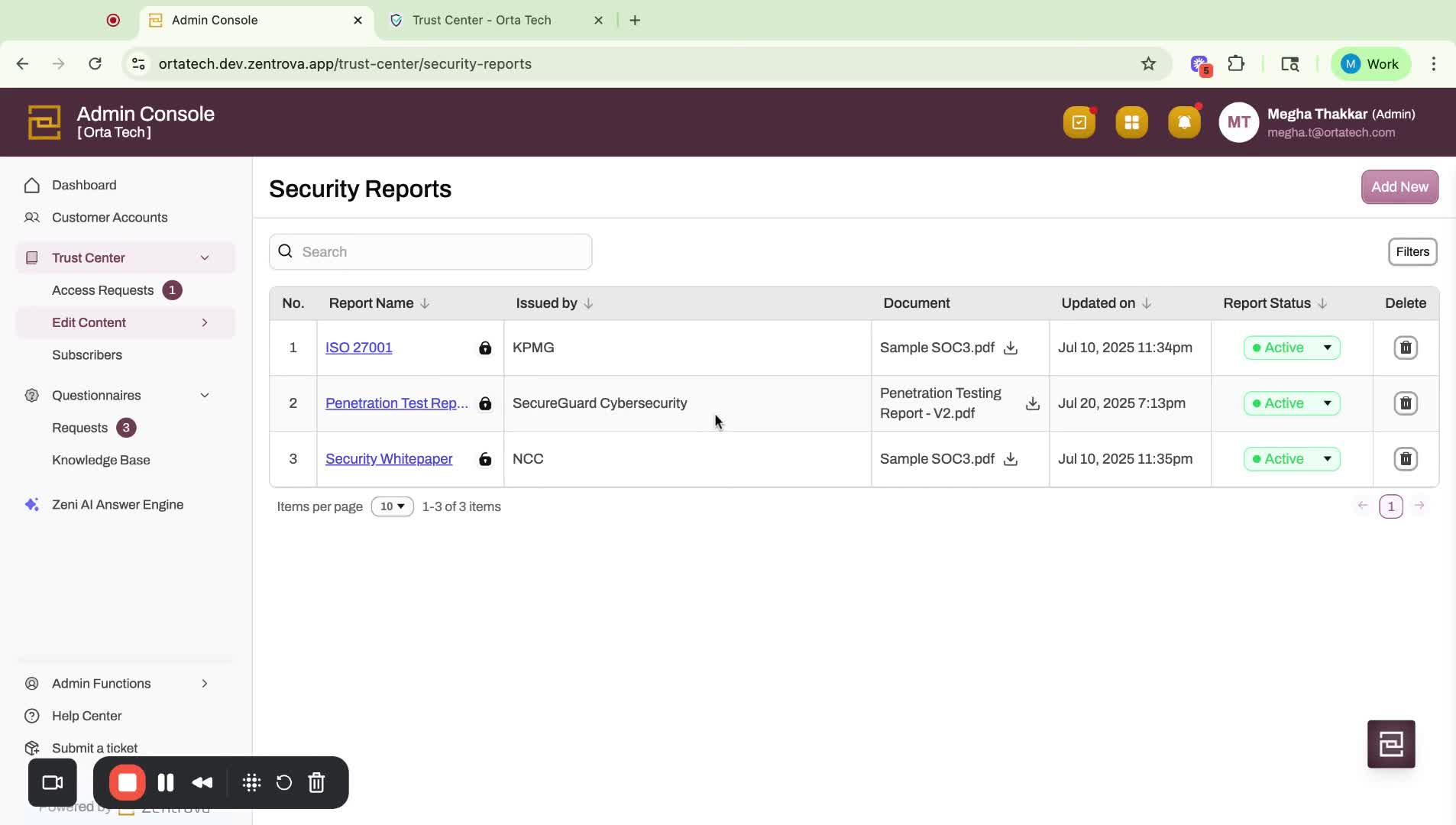This screenshot has height=825, width=1456.
Task: Open Subscribers page
Action: 87,355
